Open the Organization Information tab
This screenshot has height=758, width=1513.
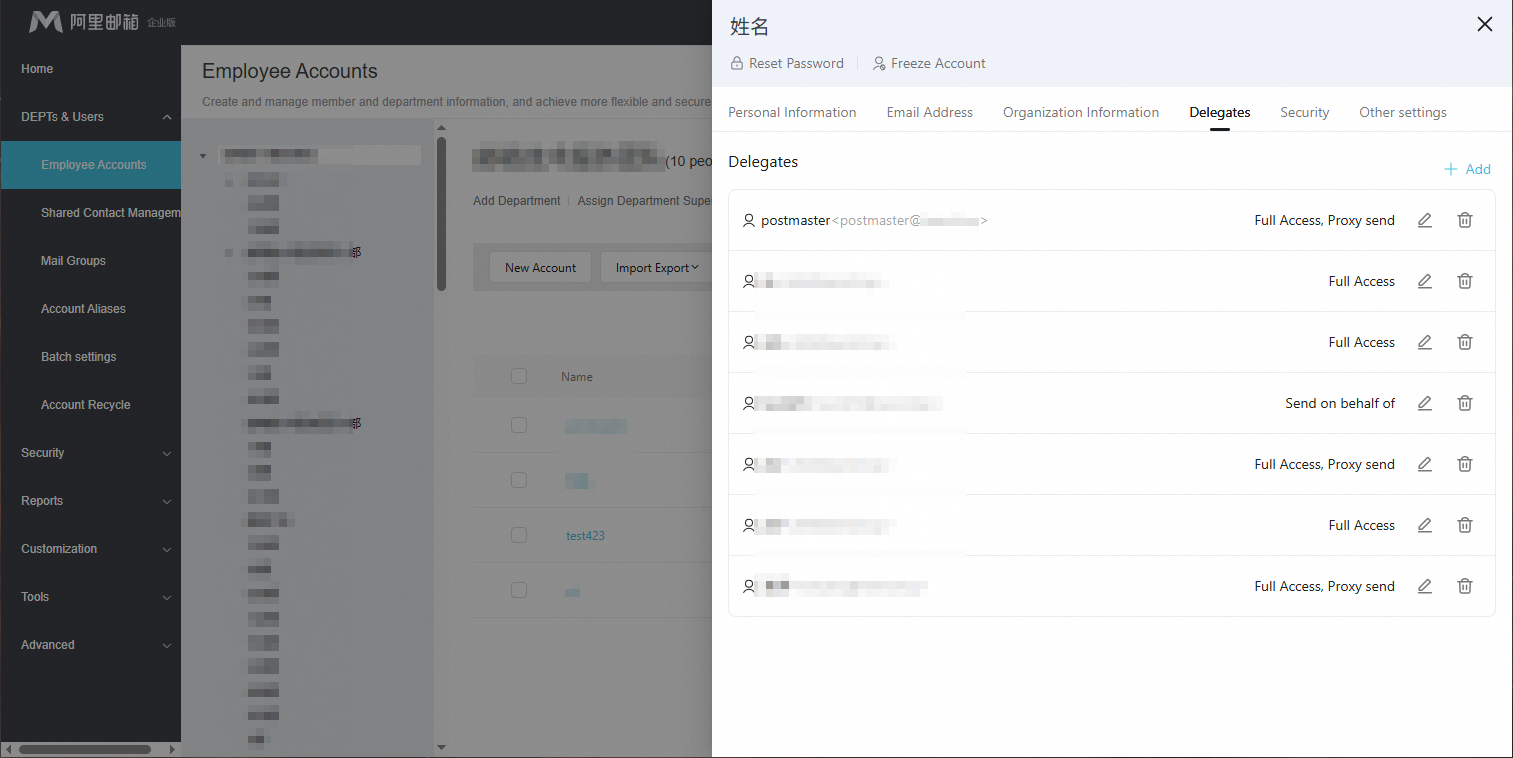[x=1081, y=112]
